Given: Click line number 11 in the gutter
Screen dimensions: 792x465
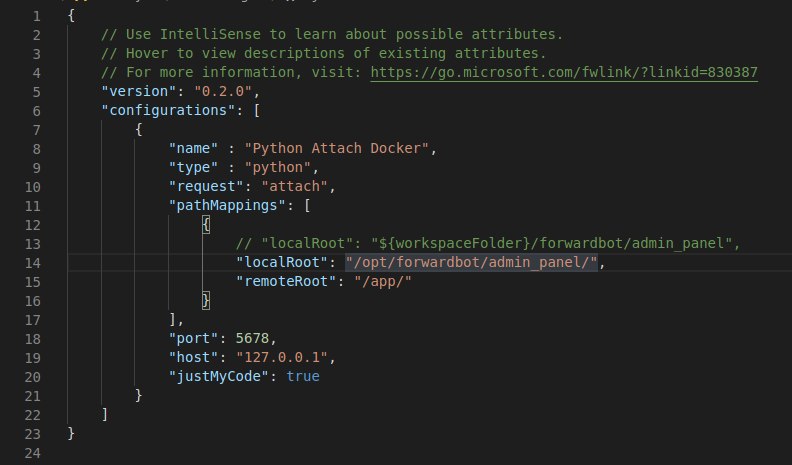Looking at the screenshot, I should tap(33, 206).
